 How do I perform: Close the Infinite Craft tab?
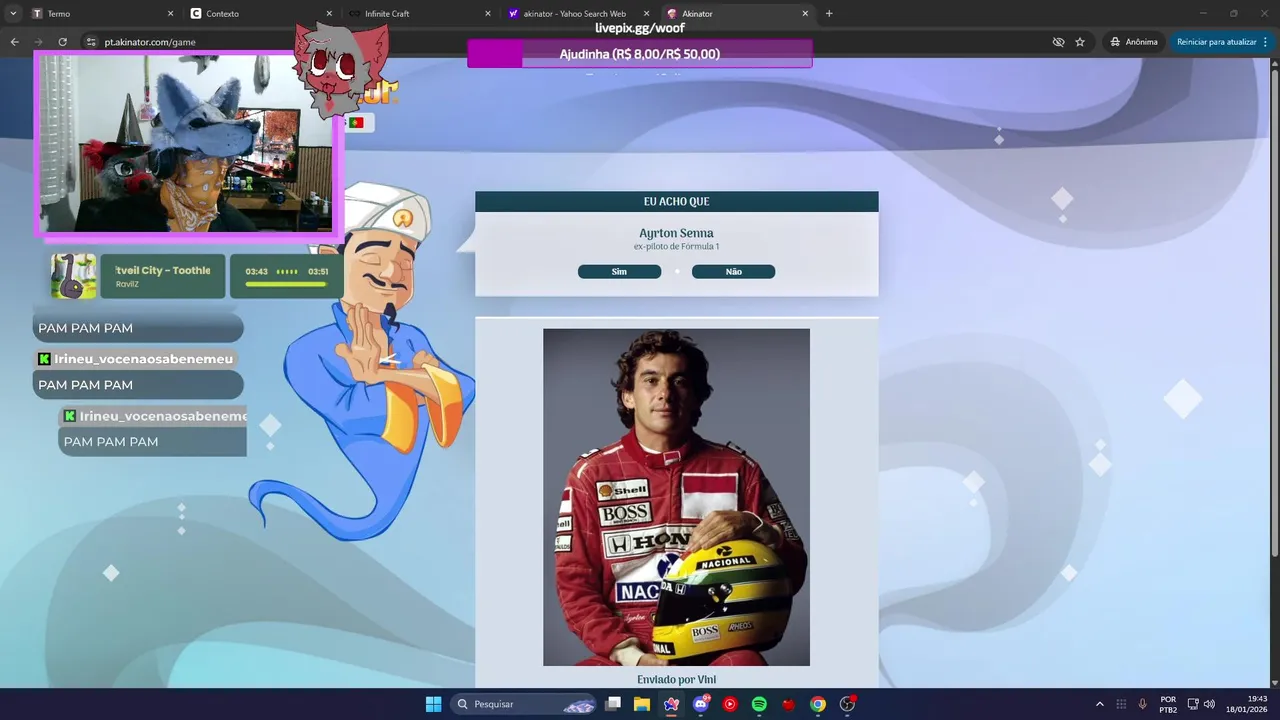pyautogui.click(x=488, y=14)
